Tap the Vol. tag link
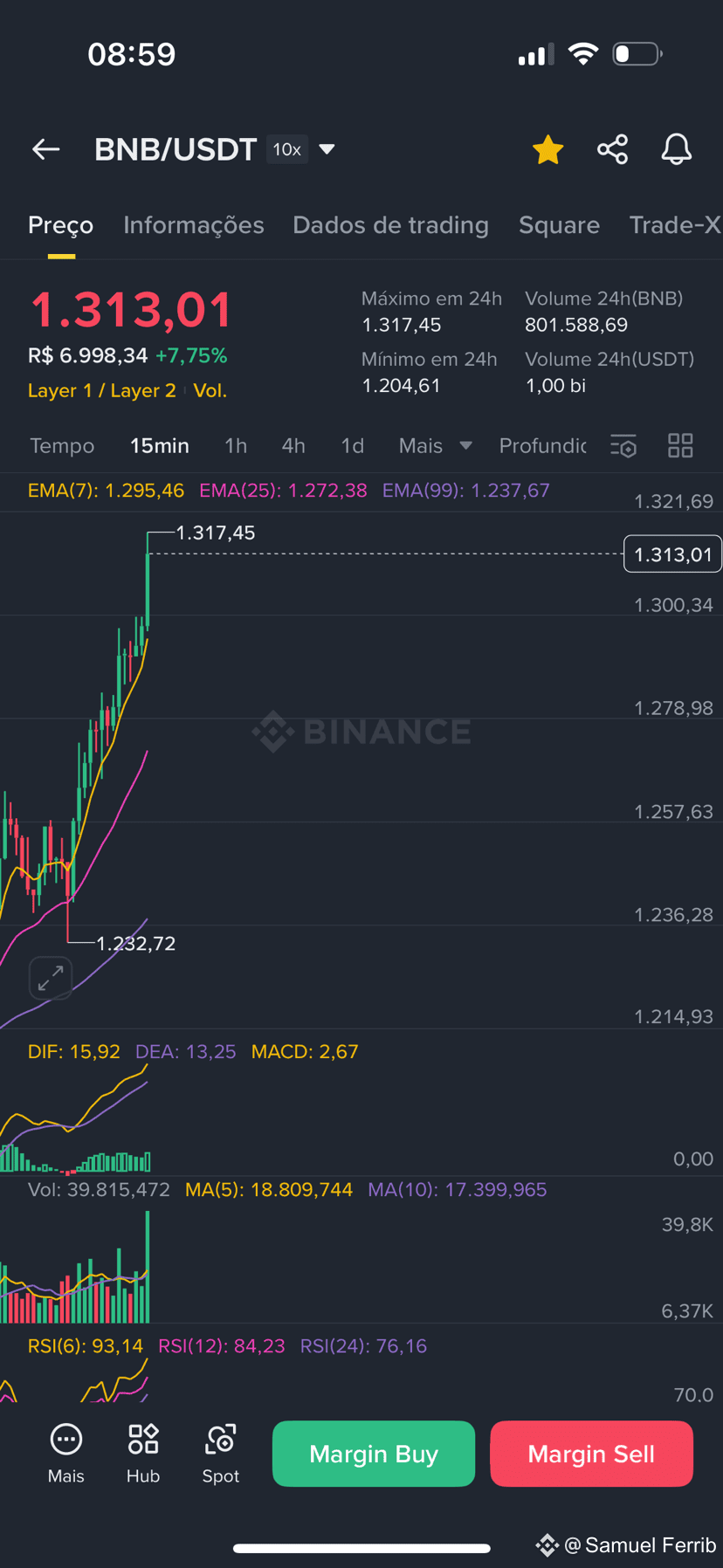Viewport: 723px width, 1568px height. tap(210, 391)
